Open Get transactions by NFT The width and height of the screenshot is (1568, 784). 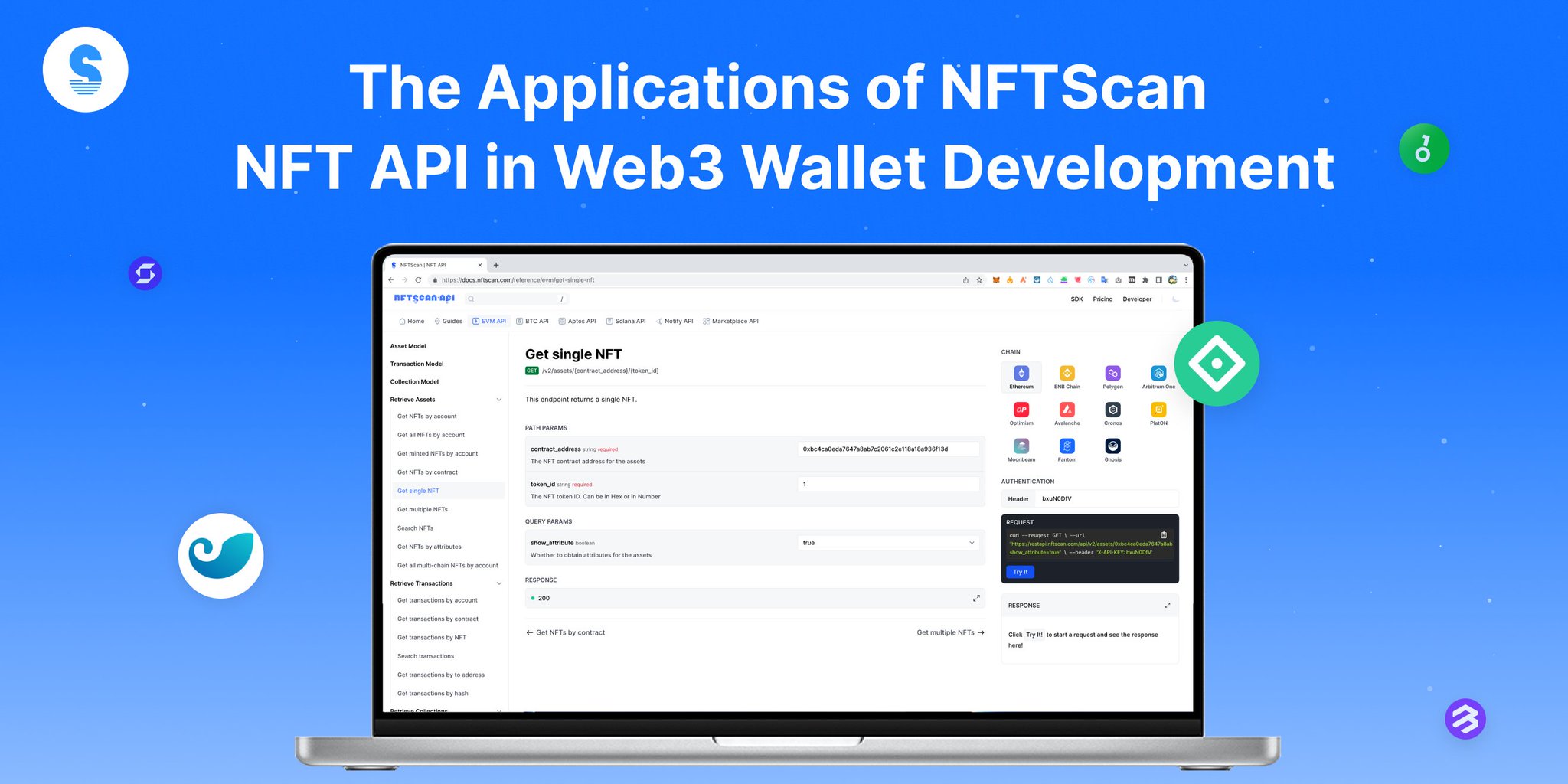(x=431, y=638)
